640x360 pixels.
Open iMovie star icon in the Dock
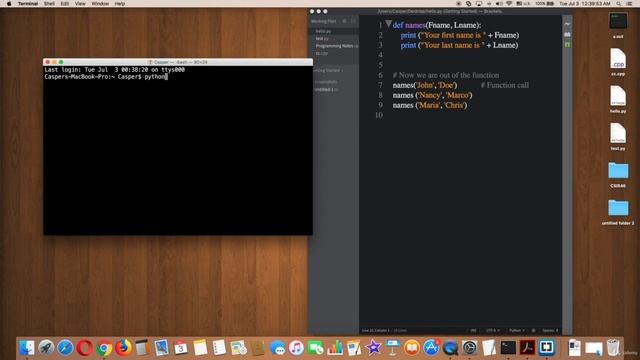coord(373,348)
